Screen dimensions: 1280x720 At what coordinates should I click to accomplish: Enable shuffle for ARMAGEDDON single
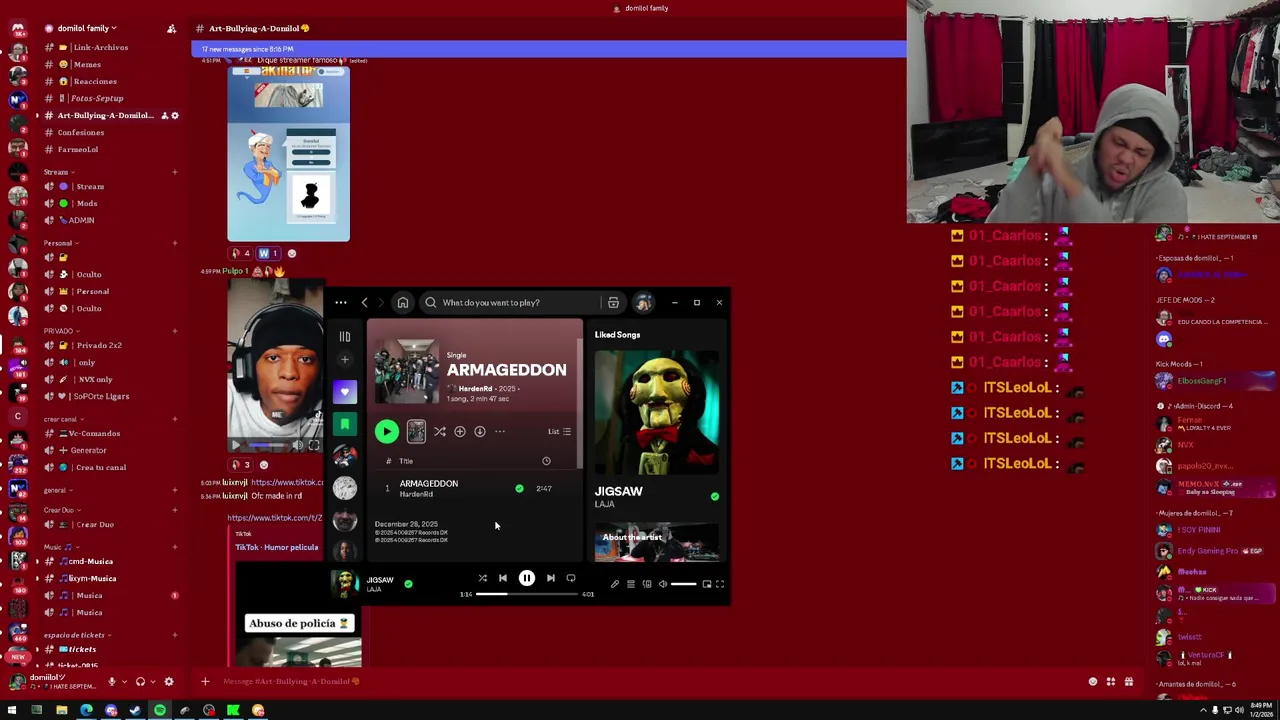pos(440,431)
